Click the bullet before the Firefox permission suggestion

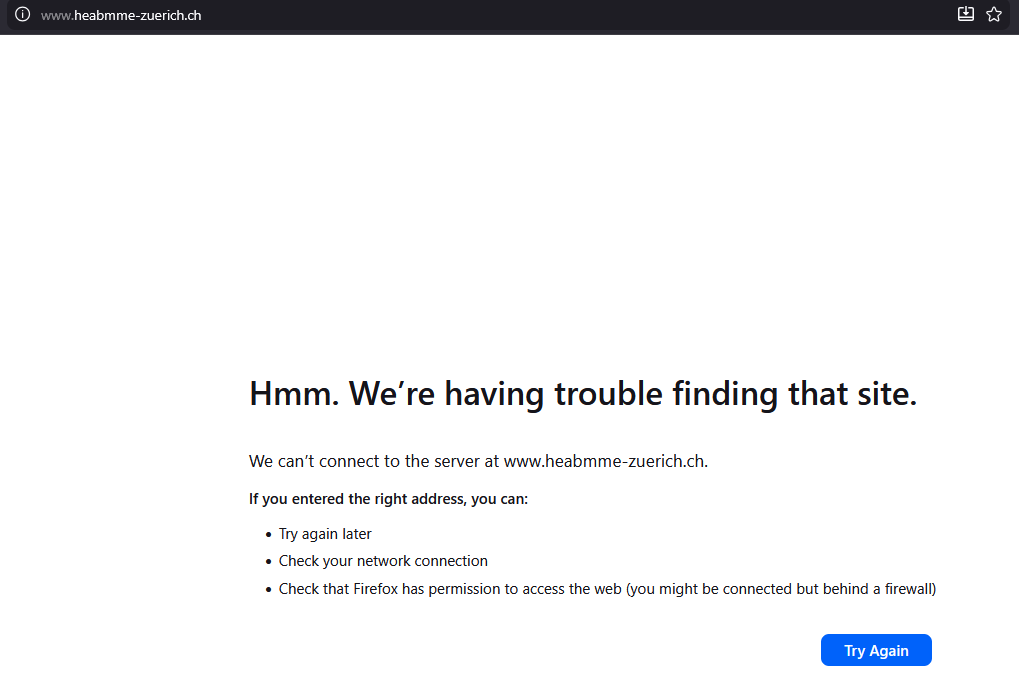click(x=268, y=590)
